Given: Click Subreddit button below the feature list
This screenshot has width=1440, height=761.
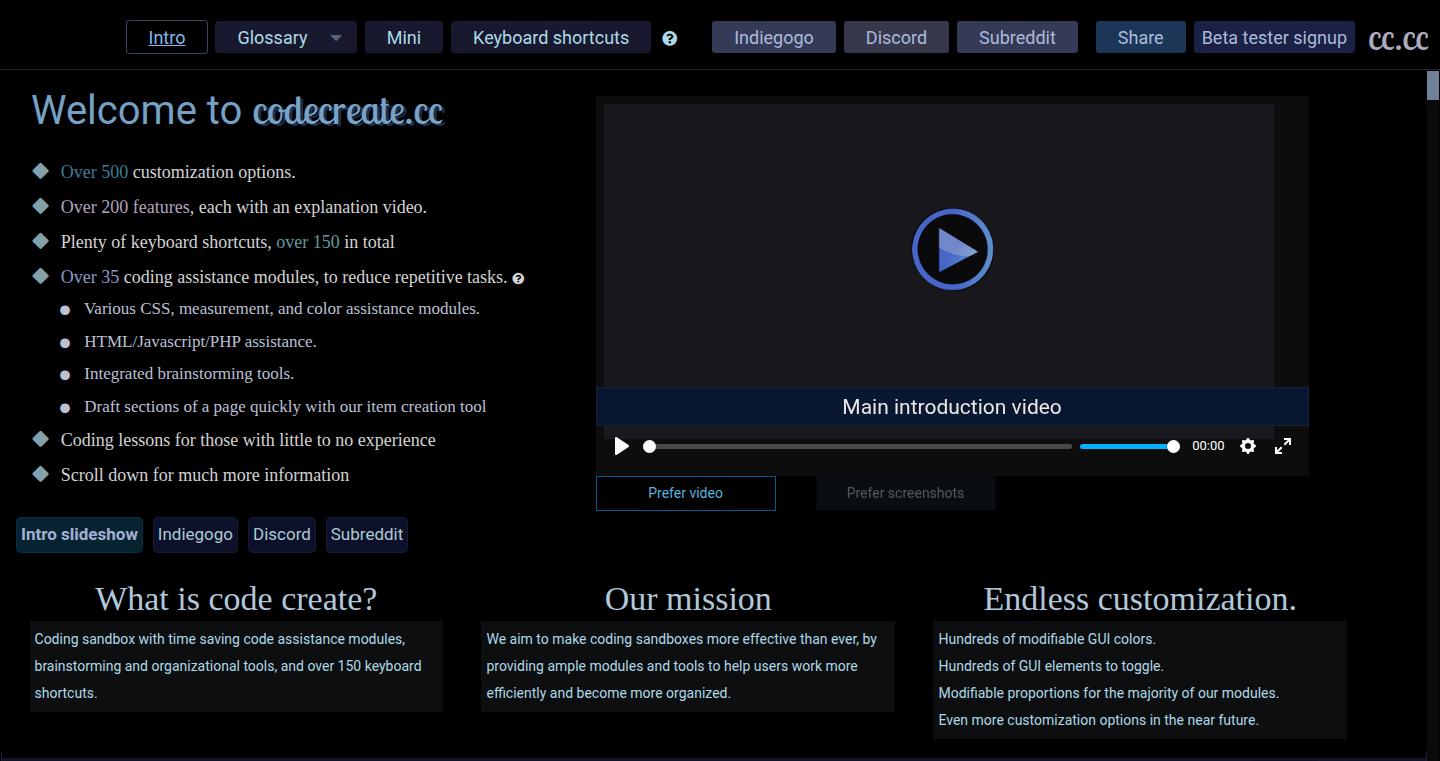Looking at the screenshot, I should (367, 535).
